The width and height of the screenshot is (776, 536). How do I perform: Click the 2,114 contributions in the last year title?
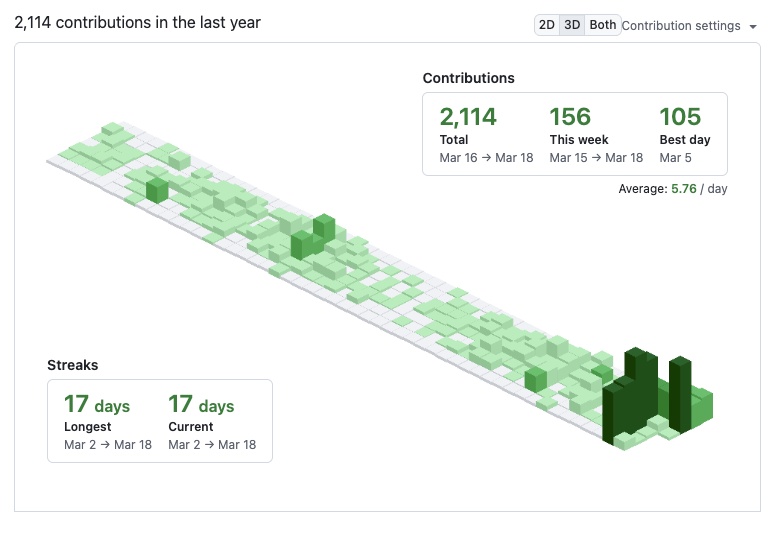point(138,23)
